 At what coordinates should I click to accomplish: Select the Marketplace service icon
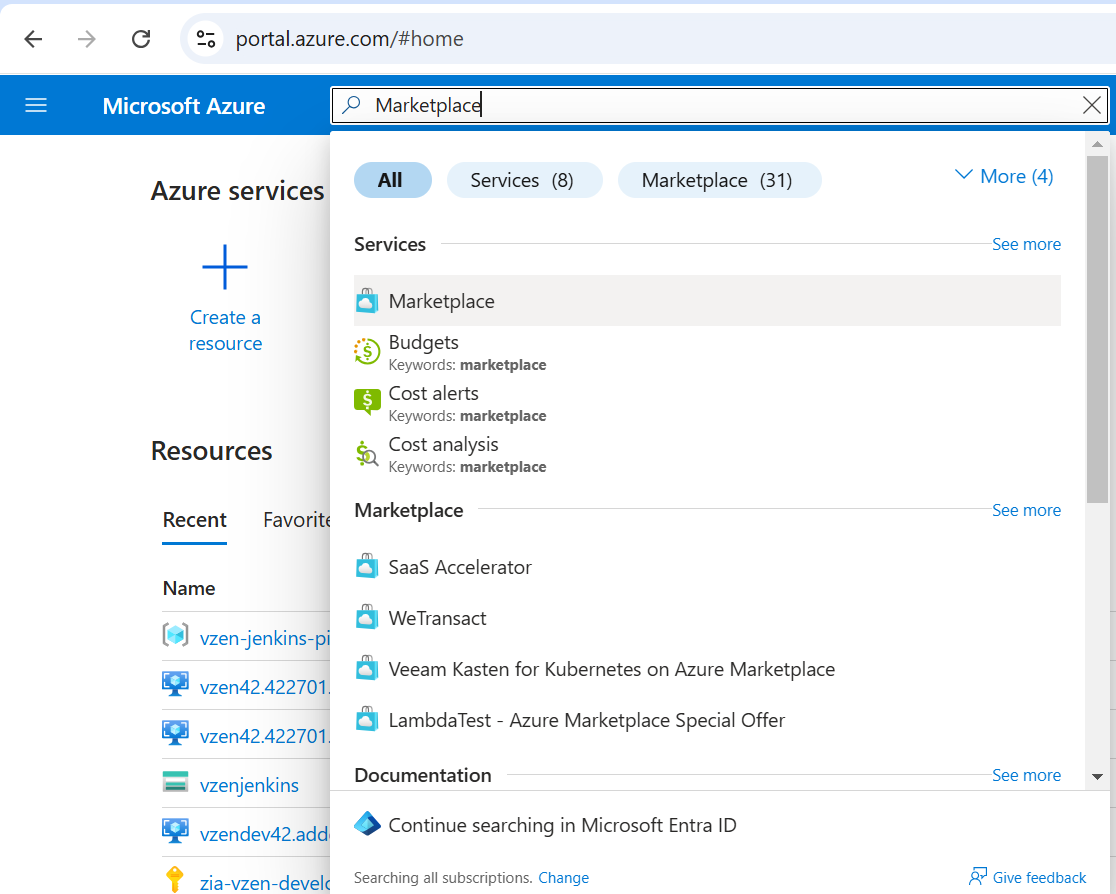point(367,300)
